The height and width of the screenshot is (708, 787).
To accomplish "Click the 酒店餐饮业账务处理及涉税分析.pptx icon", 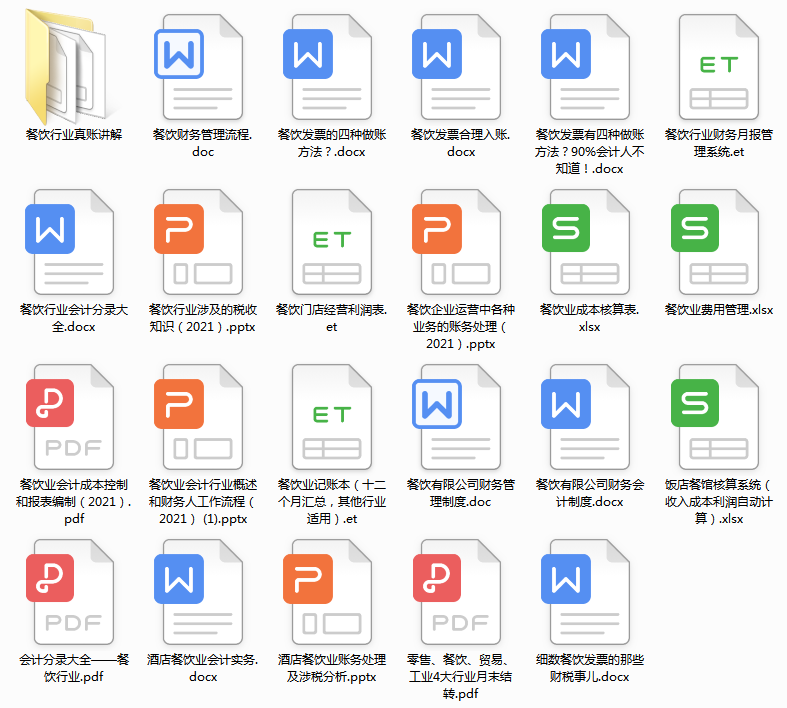I will tap(328, 592).
